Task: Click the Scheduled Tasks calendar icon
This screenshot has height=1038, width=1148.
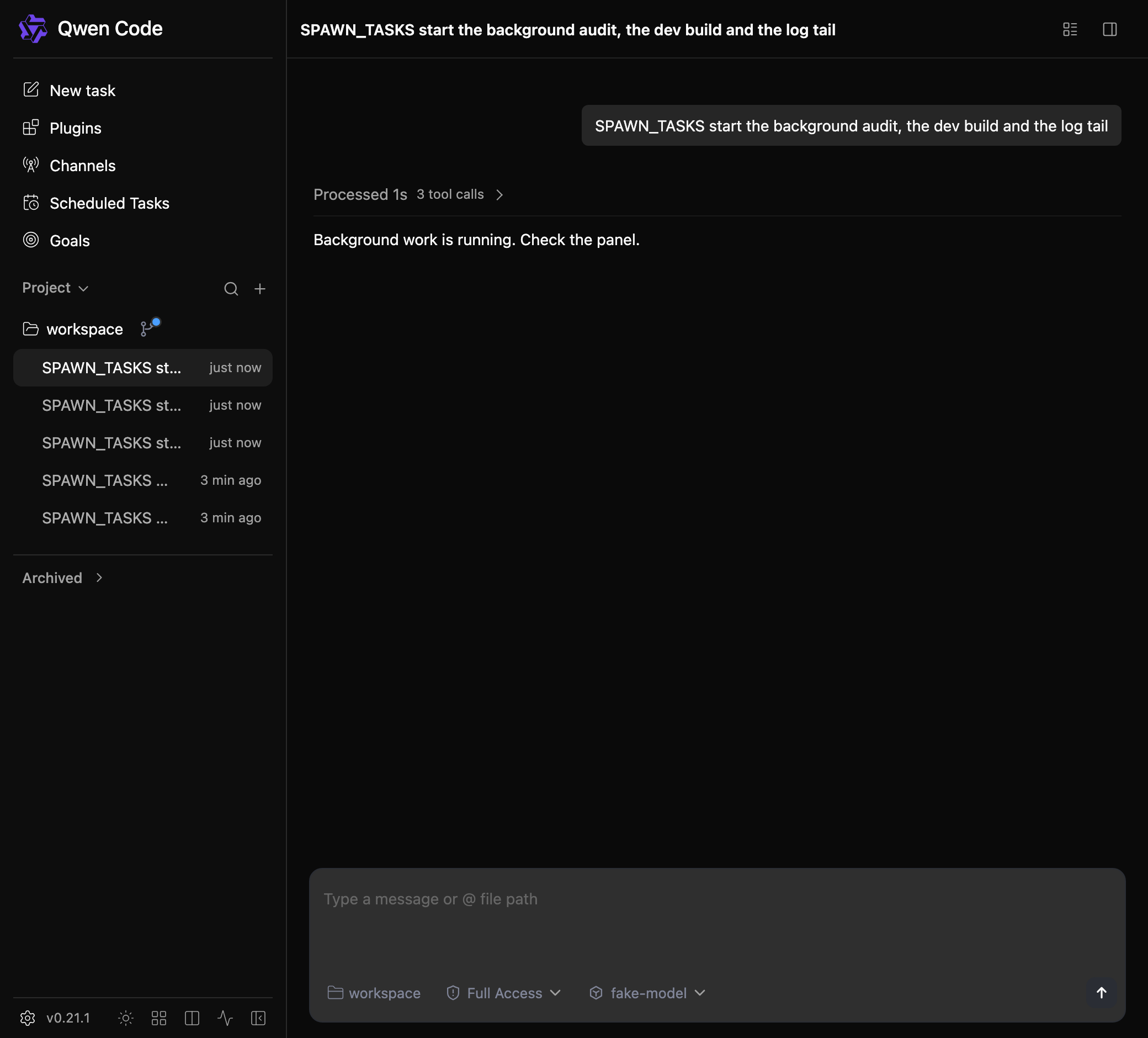Action: (x=31, y=202)
